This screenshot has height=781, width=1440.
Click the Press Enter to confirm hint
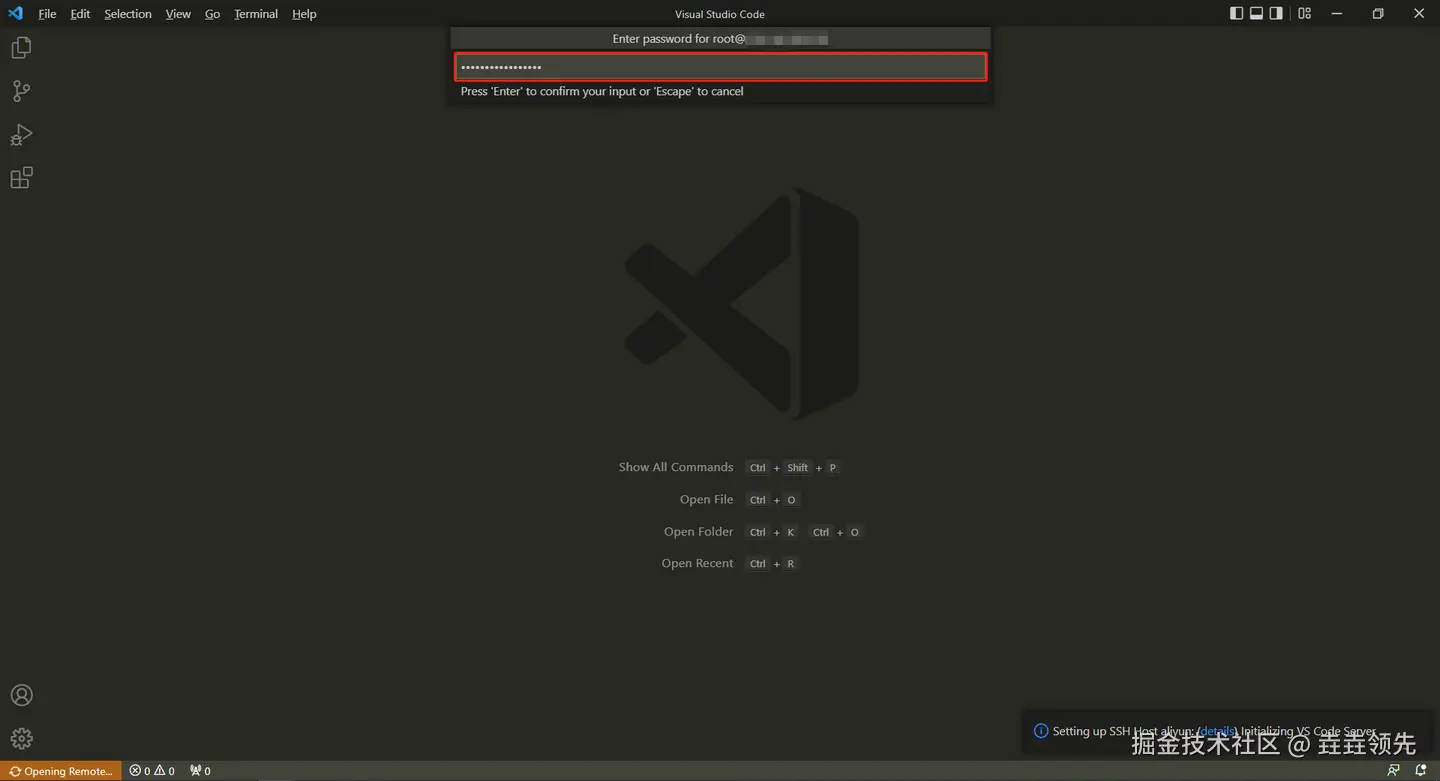coord(602,91)
